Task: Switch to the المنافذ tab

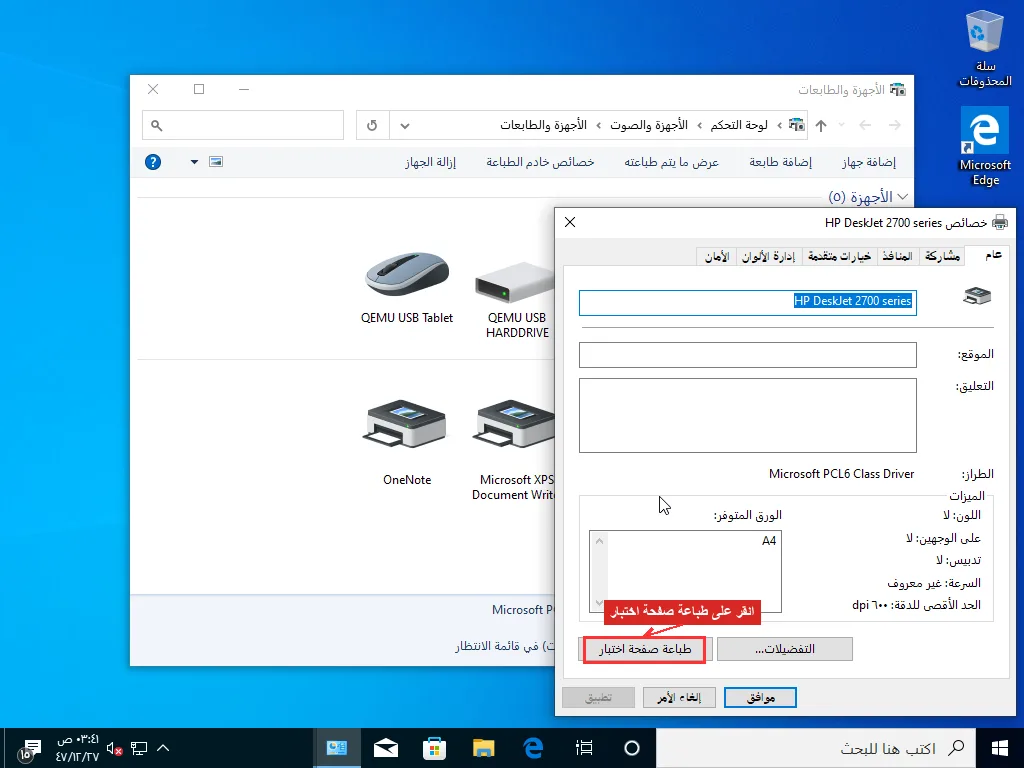Action: (897, 257)
